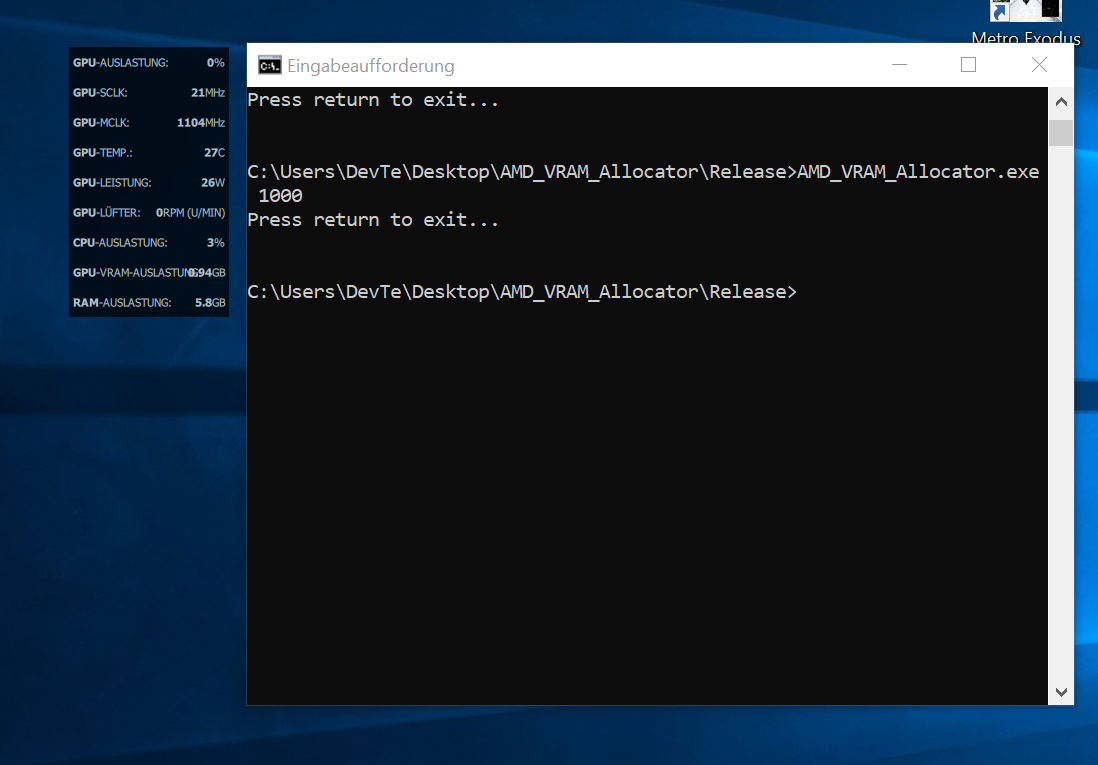This screenshot has height=765, width=1098.
Task: Click the GPU-TEMP. 27C row
Action: click(x=148, y=153)
